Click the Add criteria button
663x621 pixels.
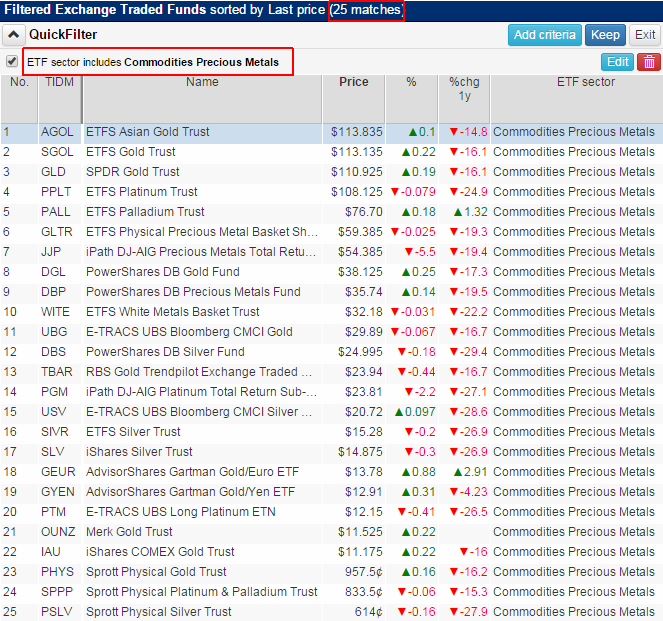pos(545,35)
